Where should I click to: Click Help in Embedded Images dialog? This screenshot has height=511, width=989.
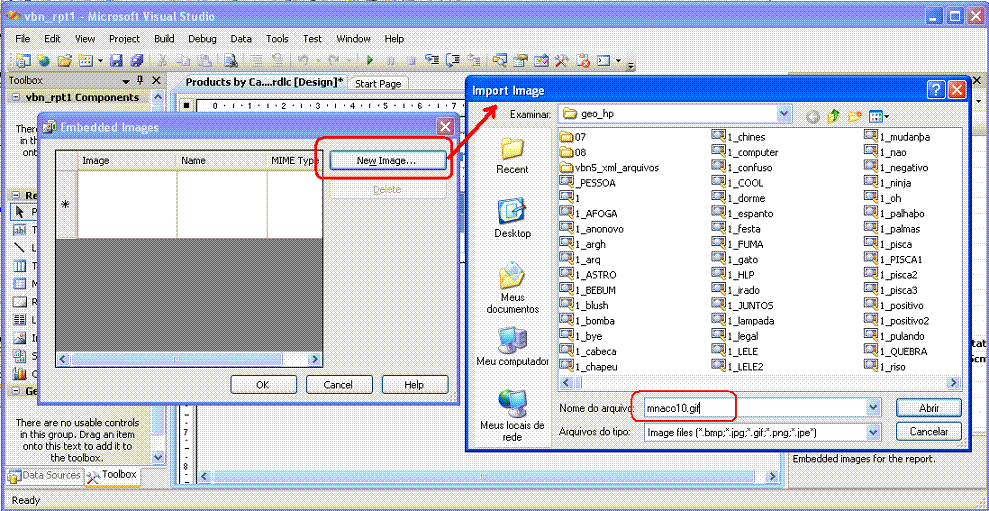414,384
